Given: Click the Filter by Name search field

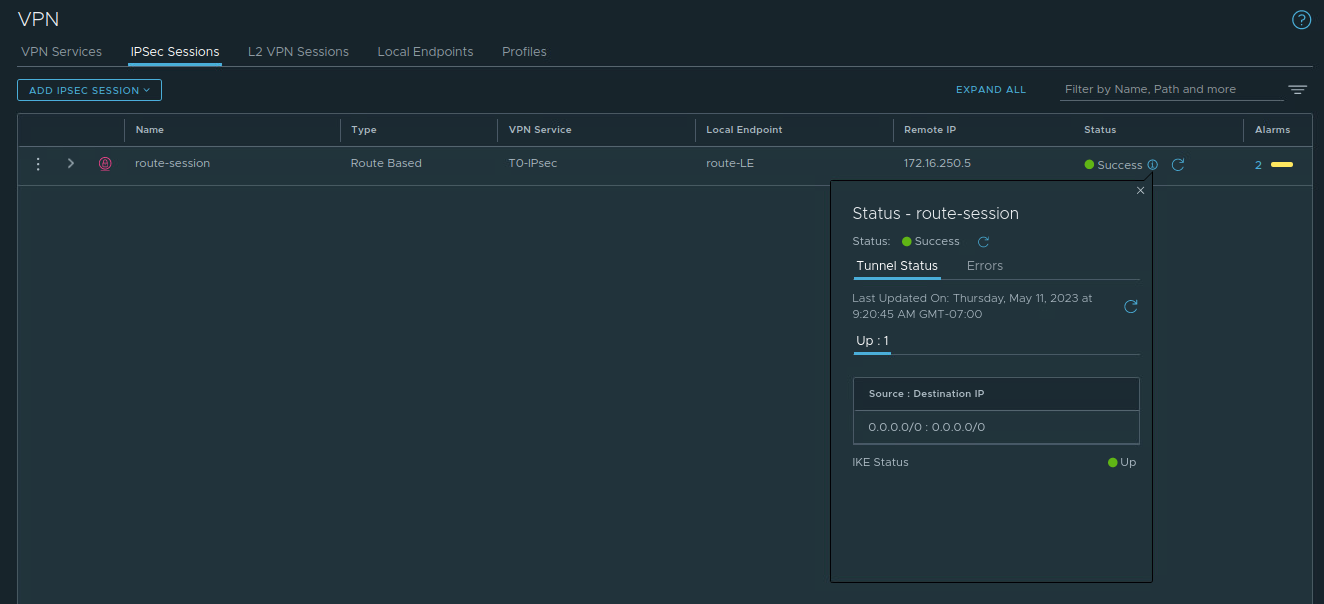Looking at the screenshot, I should coord(1170,90).
